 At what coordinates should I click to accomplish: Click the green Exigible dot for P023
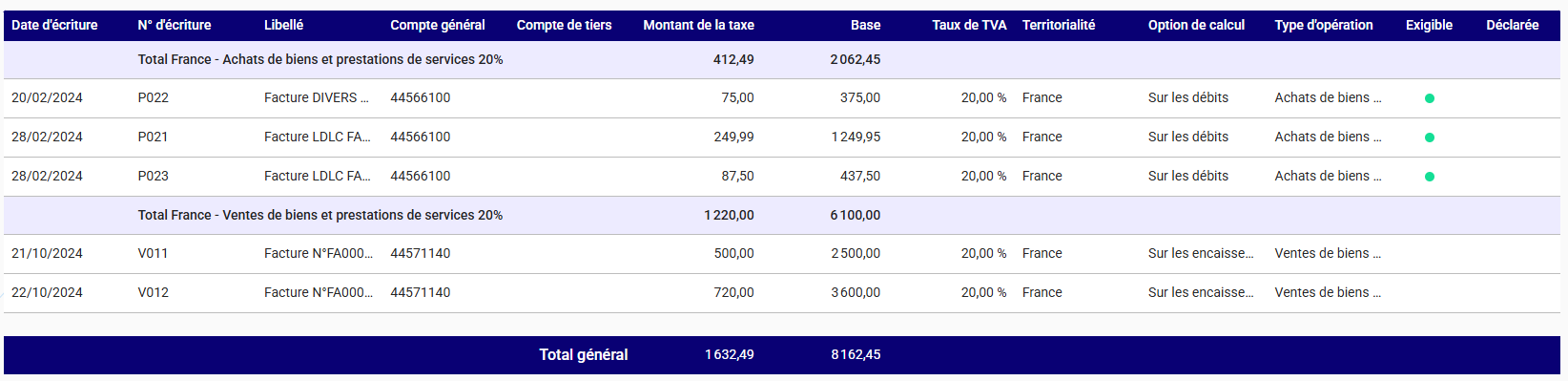click(1429, 177)
